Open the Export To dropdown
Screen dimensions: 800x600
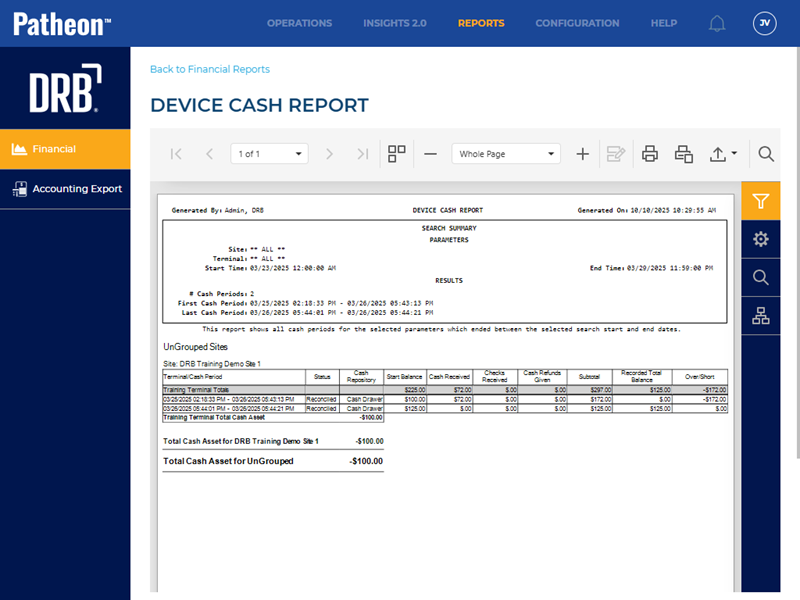click(723, 154)
